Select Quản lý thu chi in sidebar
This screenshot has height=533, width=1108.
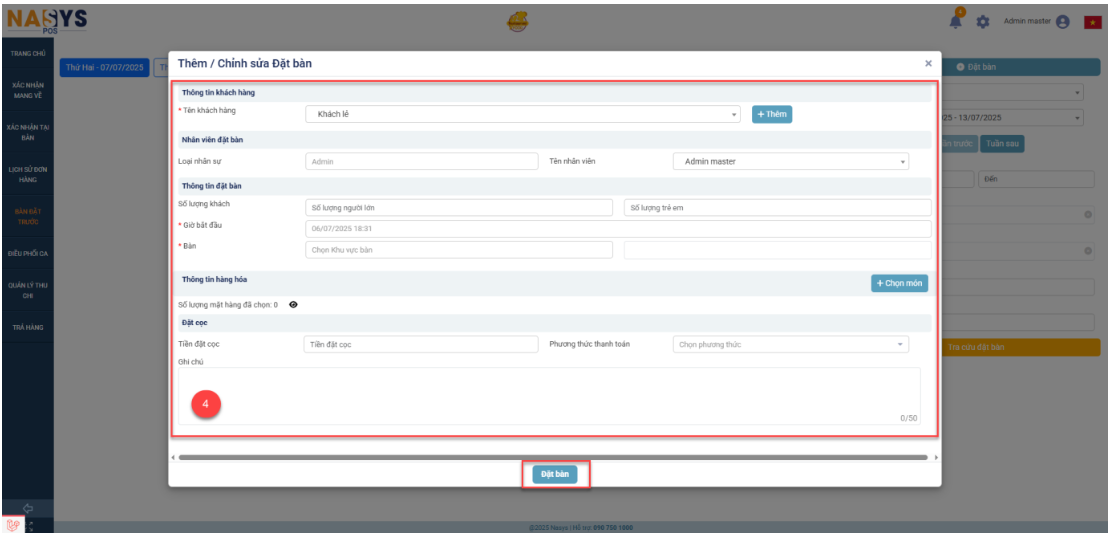point(27,290)
